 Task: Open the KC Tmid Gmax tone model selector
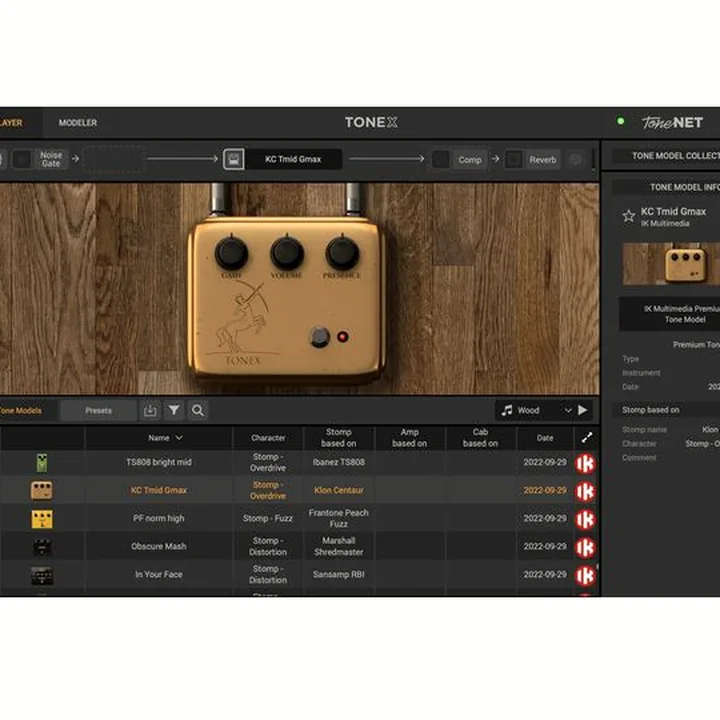coord(293,159)
